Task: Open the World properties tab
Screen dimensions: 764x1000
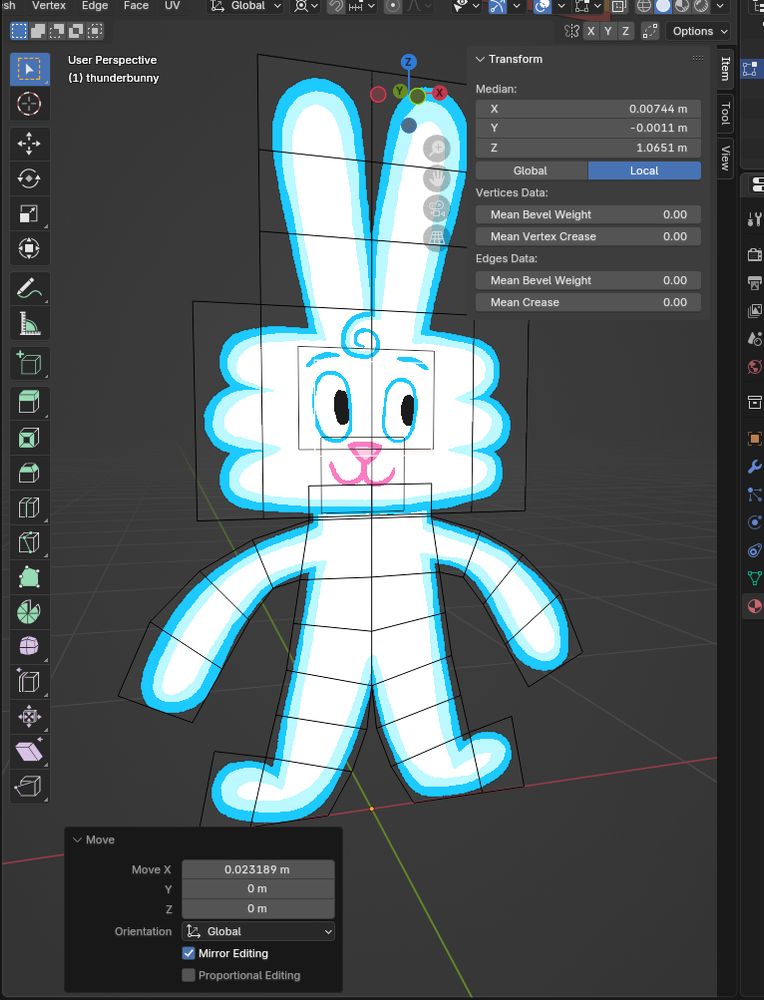Action: [x=754, y=367]
